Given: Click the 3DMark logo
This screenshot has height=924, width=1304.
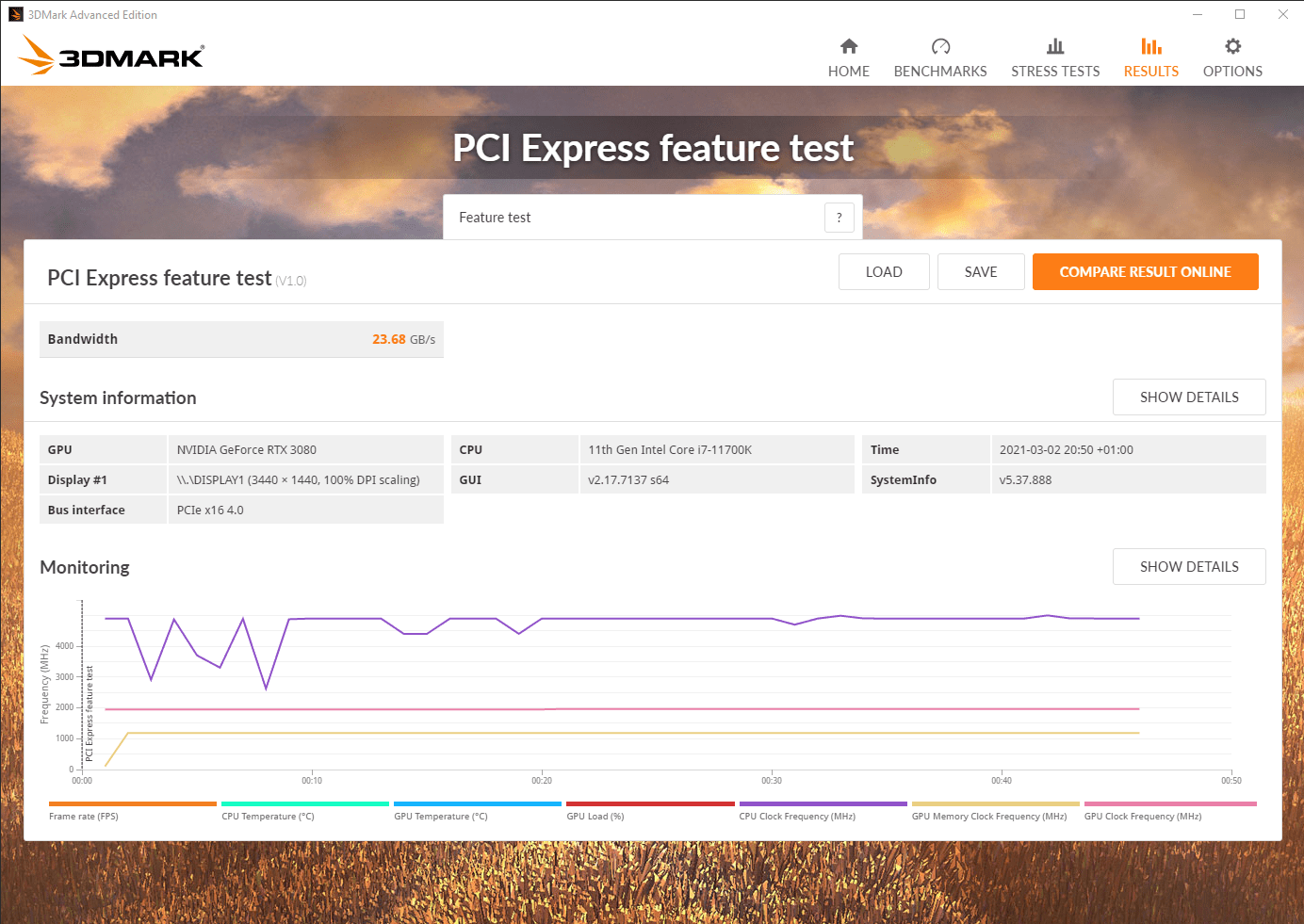Looking at the screenshot, I should pos(111,55).
